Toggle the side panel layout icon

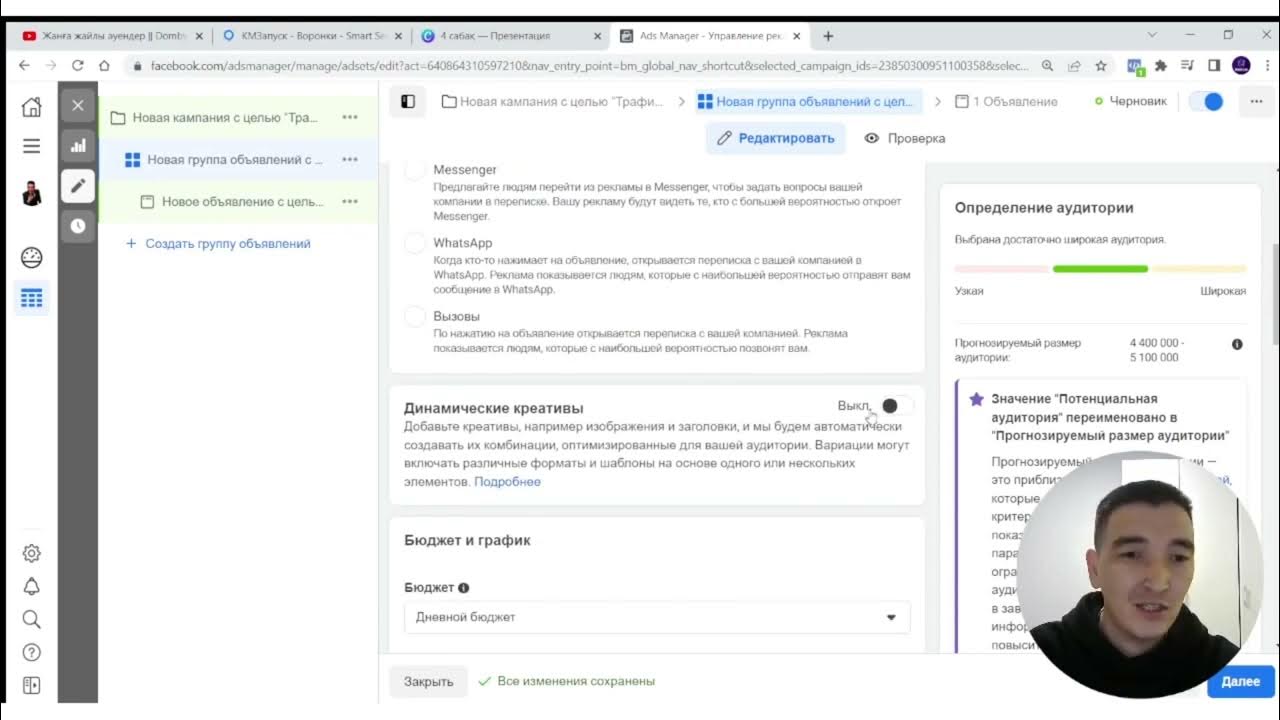[x=408, y=101]
